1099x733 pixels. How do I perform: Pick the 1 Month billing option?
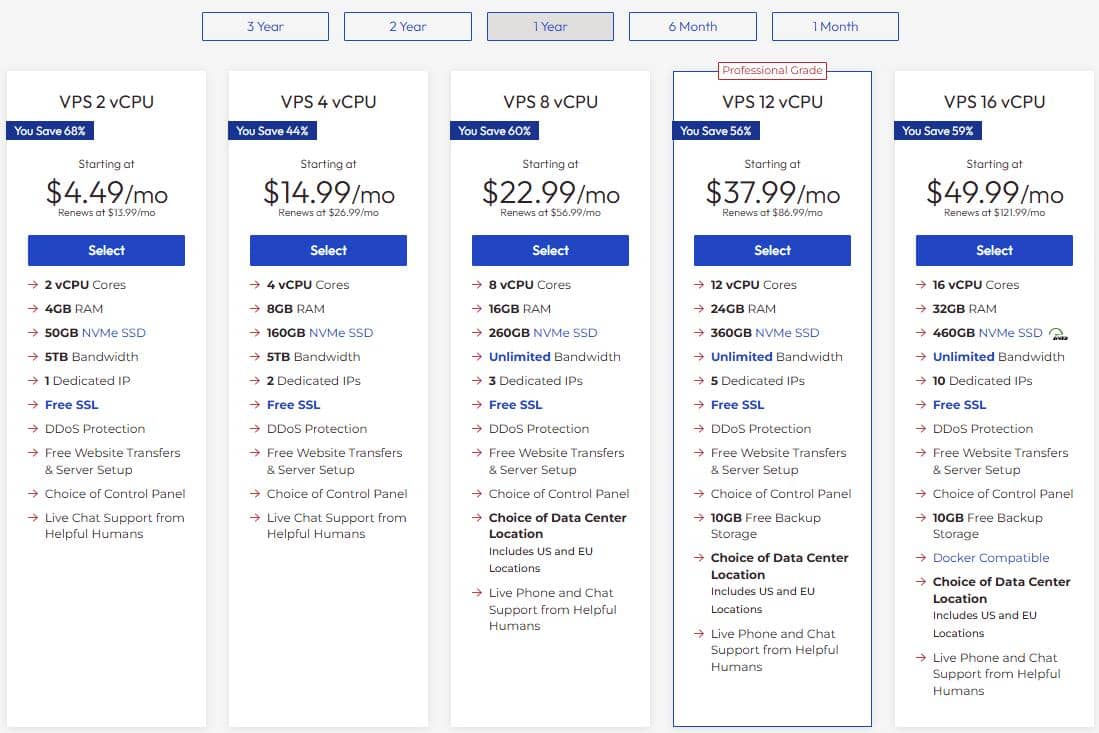click(835, 27)
